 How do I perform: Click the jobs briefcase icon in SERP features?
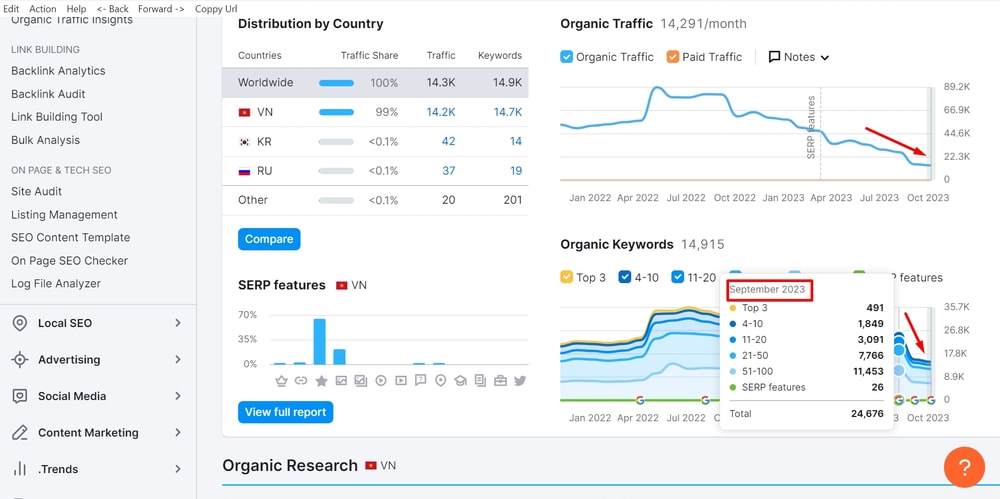point(501,381)
